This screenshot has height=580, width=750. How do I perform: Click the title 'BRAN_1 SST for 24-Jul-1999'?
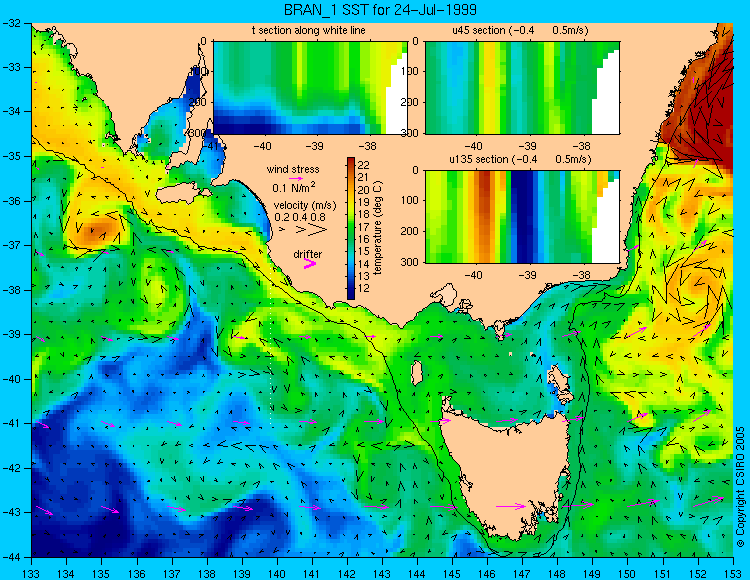[x=380, y=10]
